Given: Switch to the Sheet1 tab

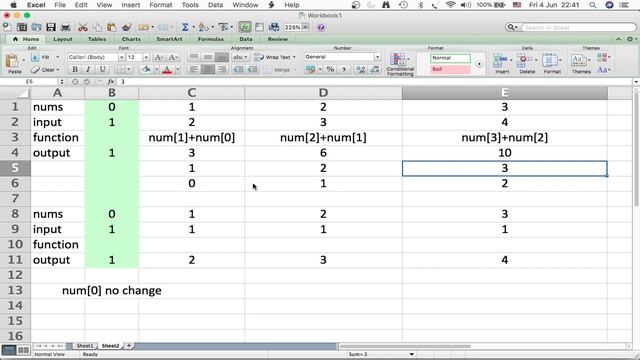Looking at the screenshot, I should (x=85, y=346).
